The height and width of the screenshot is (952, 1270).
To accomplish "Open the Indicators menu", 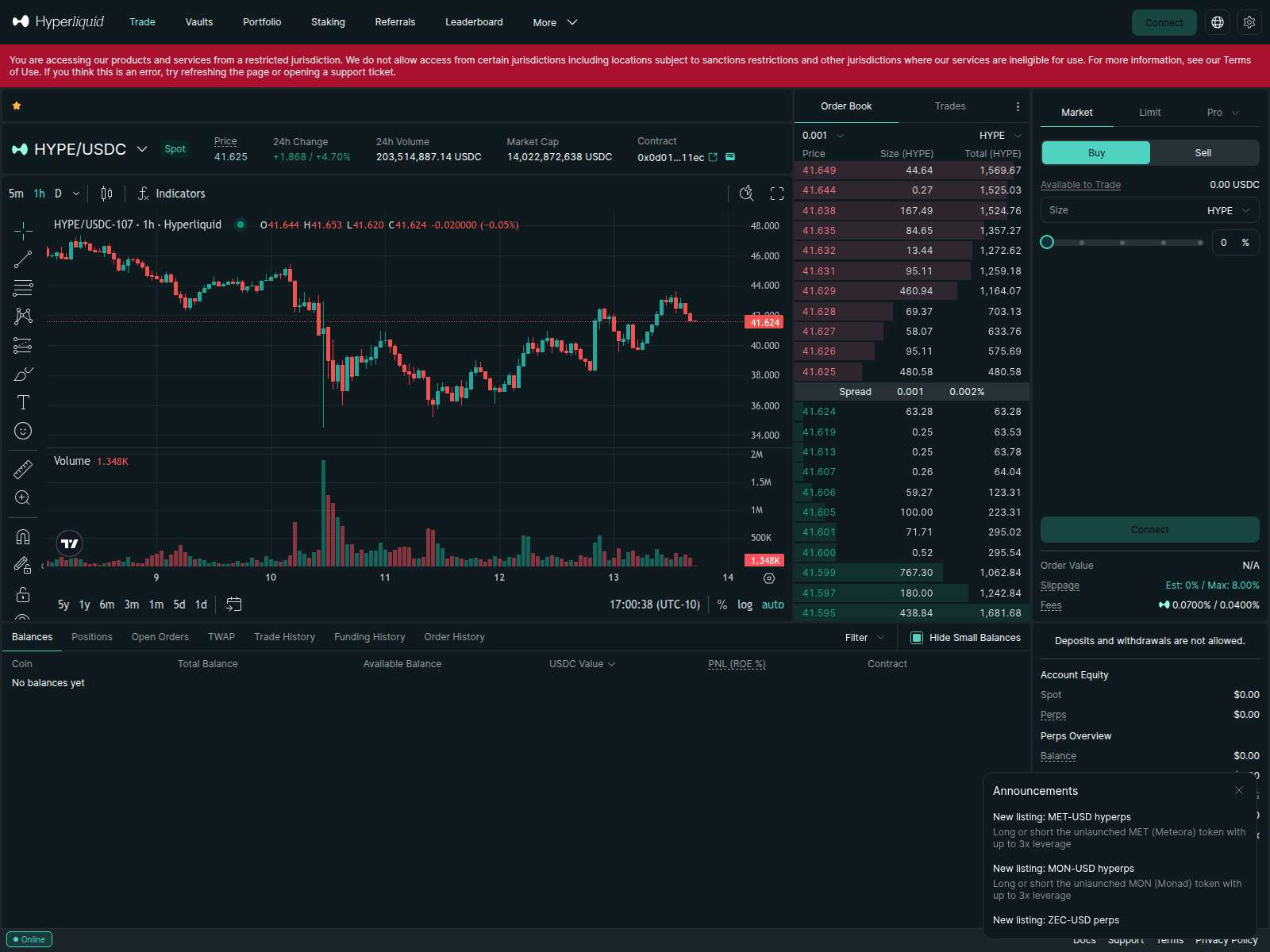I will (x=171, y=194).
